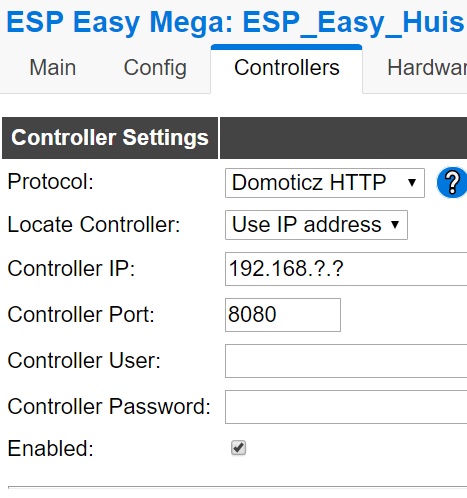The image size is (467, 498).
Task: Click the Protocol: label text
Action: [51, 182]
